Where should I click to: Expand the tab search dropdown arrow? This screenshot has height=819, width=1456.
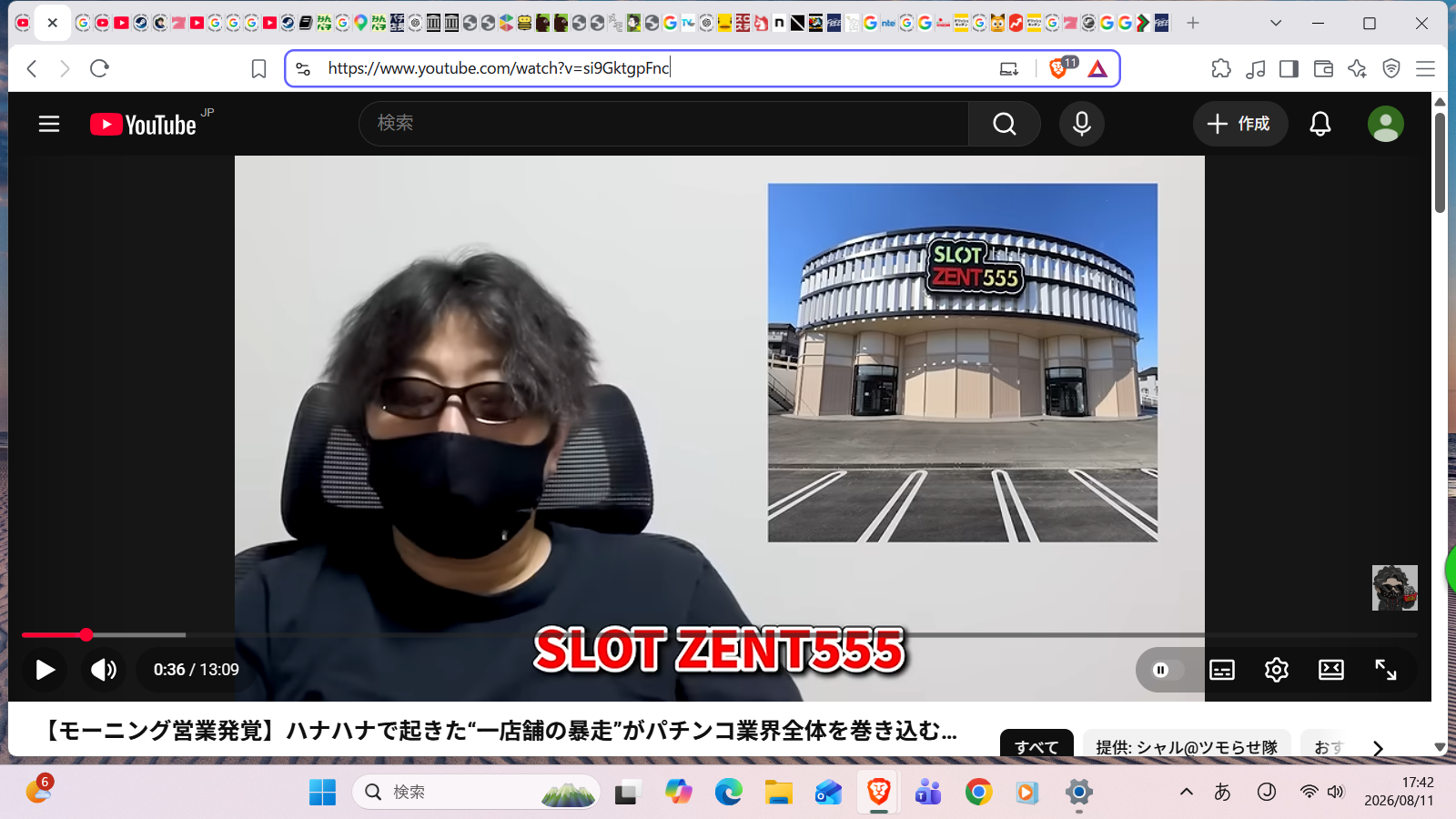pos(1276,23)
